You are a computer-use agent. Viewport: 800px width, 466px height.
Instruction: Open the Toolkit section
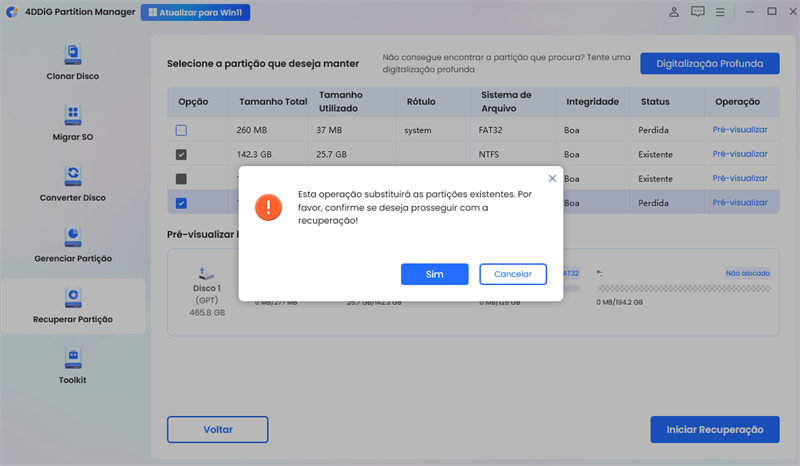point(72,366)
